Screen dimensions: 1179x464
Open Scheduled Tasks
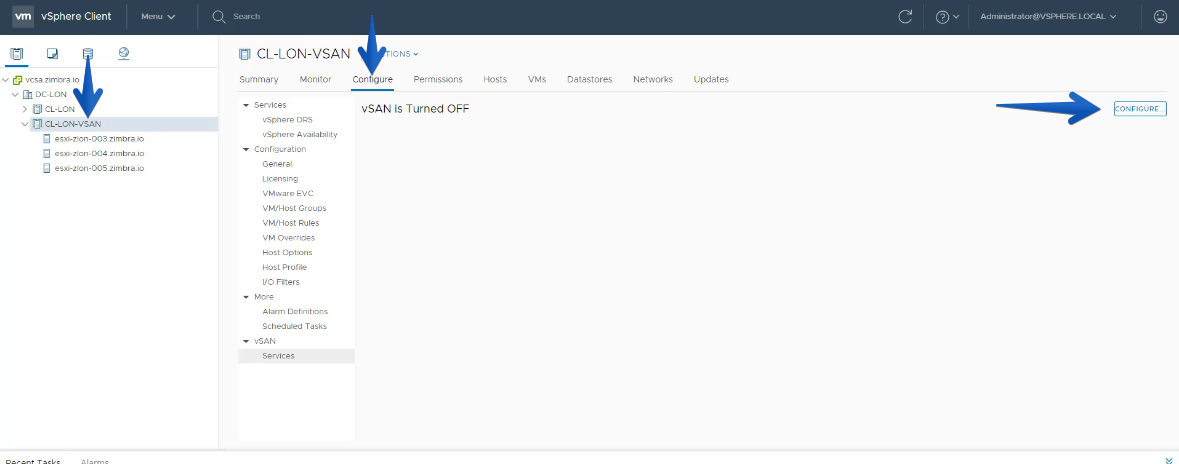pyautogui.click(x=294, y=326)
